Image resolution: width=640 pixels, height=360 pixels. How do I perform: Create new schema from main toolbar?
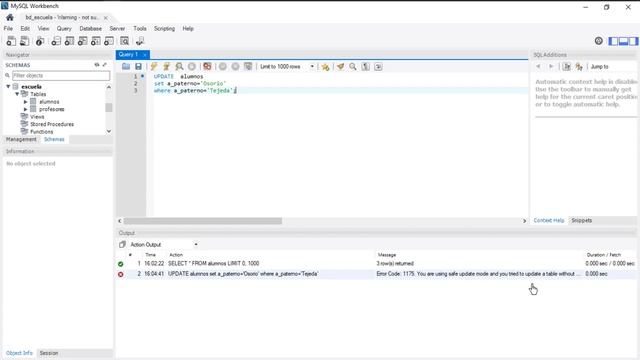56,41
